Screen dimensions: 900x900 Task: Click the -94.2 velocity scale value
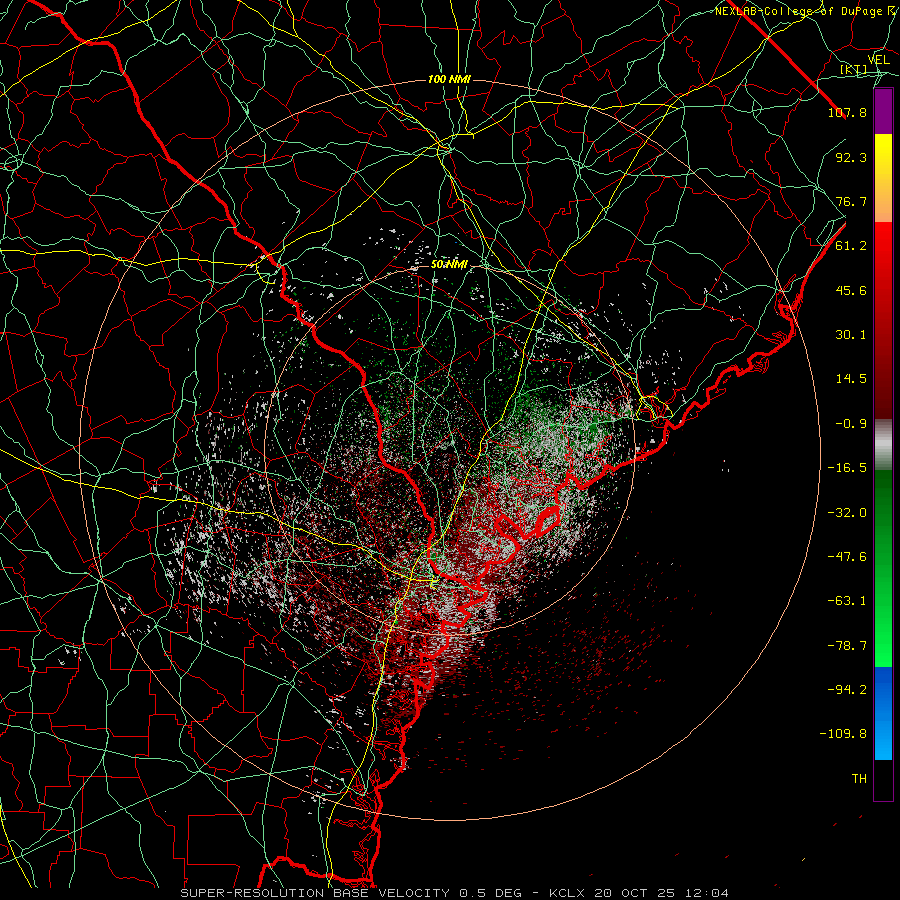847,690
